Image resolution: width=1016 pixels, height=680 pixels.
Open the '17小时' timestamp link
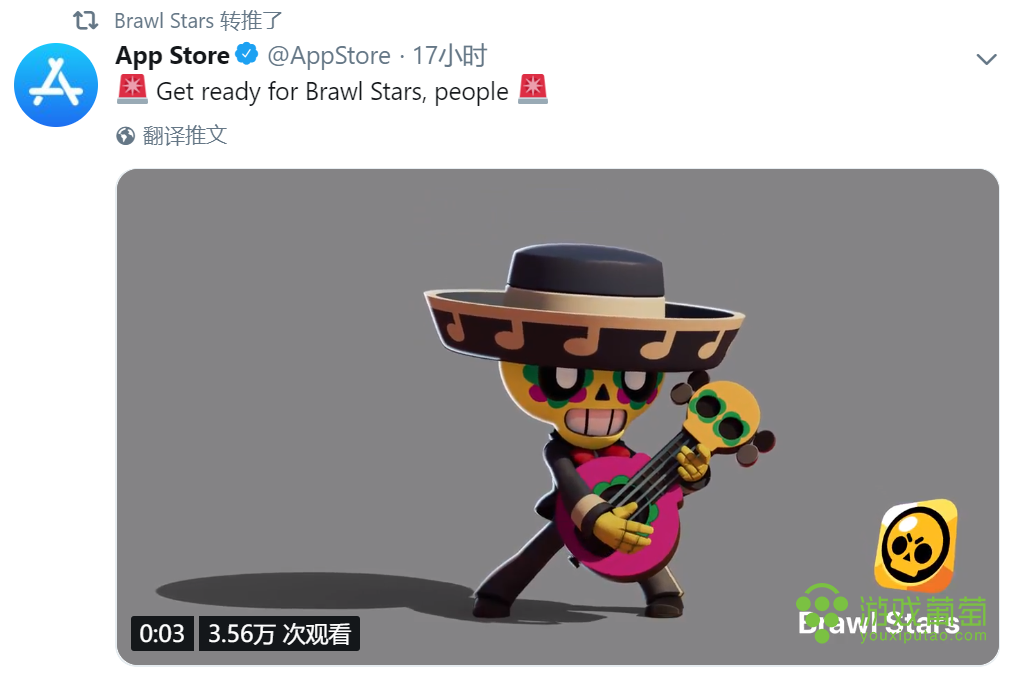point(450,56)
